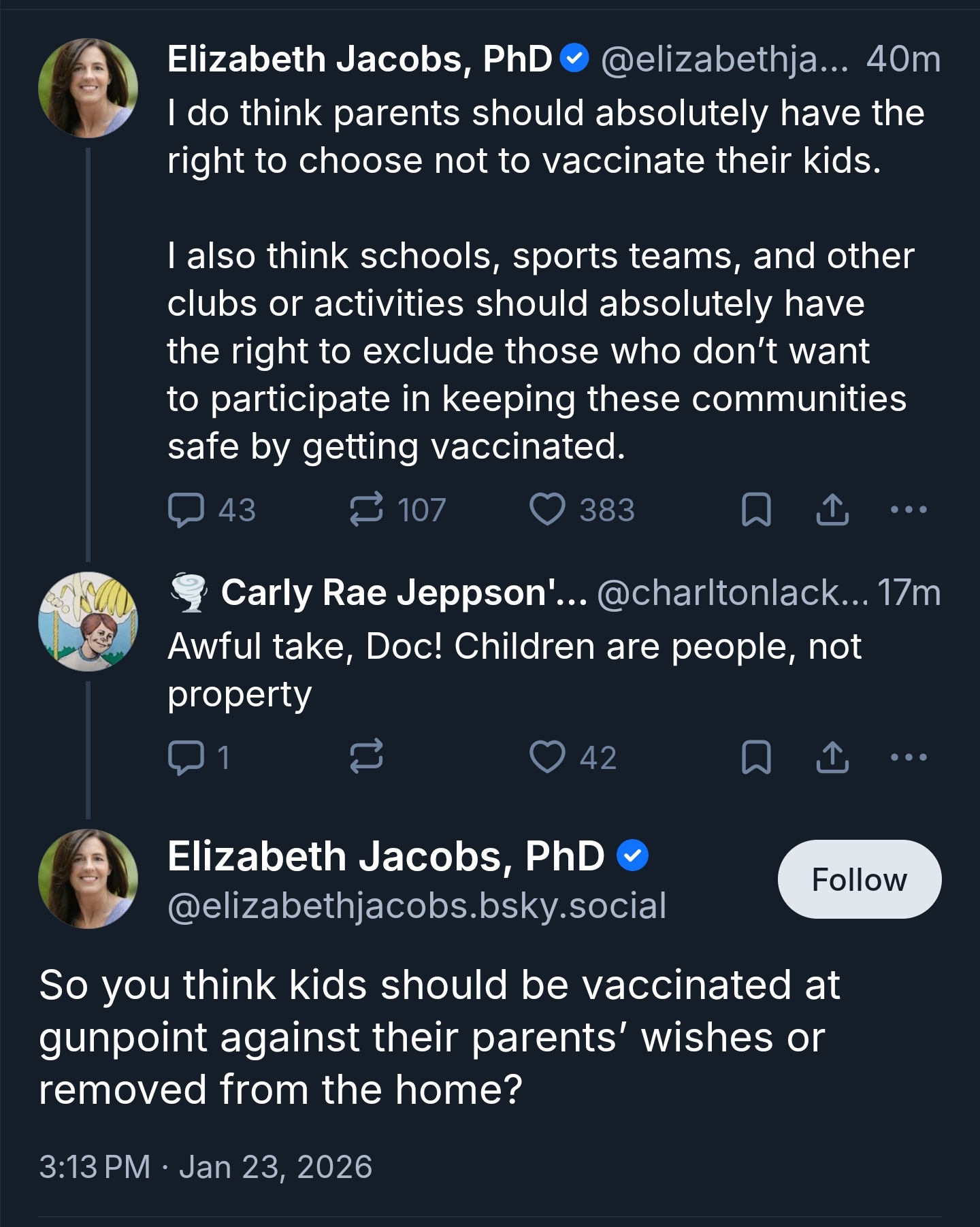Repost the post with 107 reposts
Screen dimensions: 980x1227
(366, 510)
